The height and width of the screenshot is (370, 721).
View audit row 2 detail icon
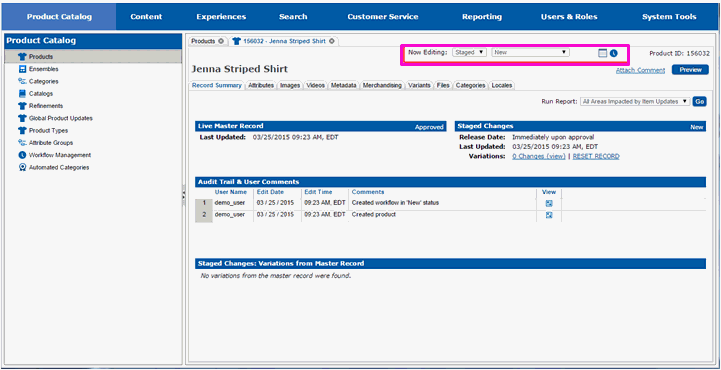549,215
